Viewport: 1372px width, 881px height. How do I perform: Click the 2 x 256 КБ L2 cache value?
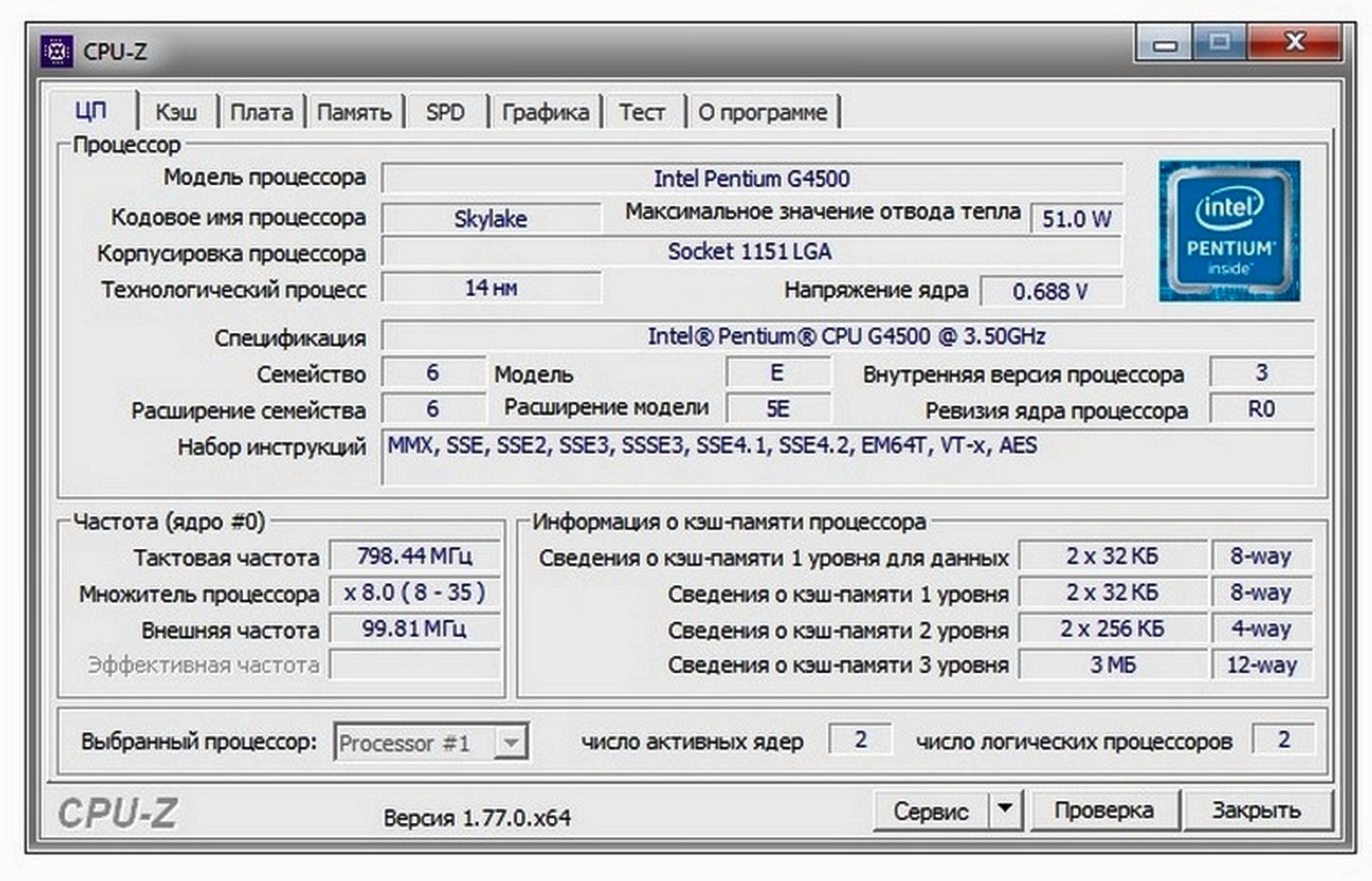coord(1112,628)
